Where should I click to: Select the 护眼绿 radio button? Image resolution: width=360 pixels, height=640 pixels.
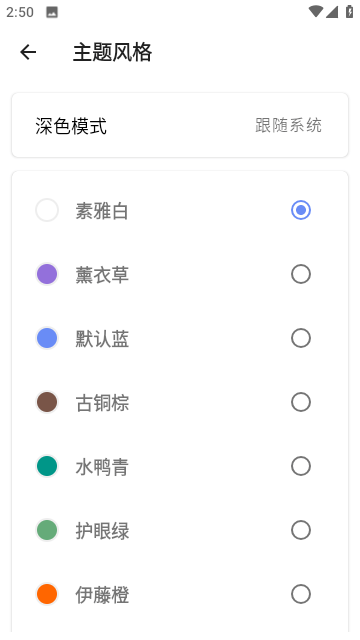click(x=301, y=530)
